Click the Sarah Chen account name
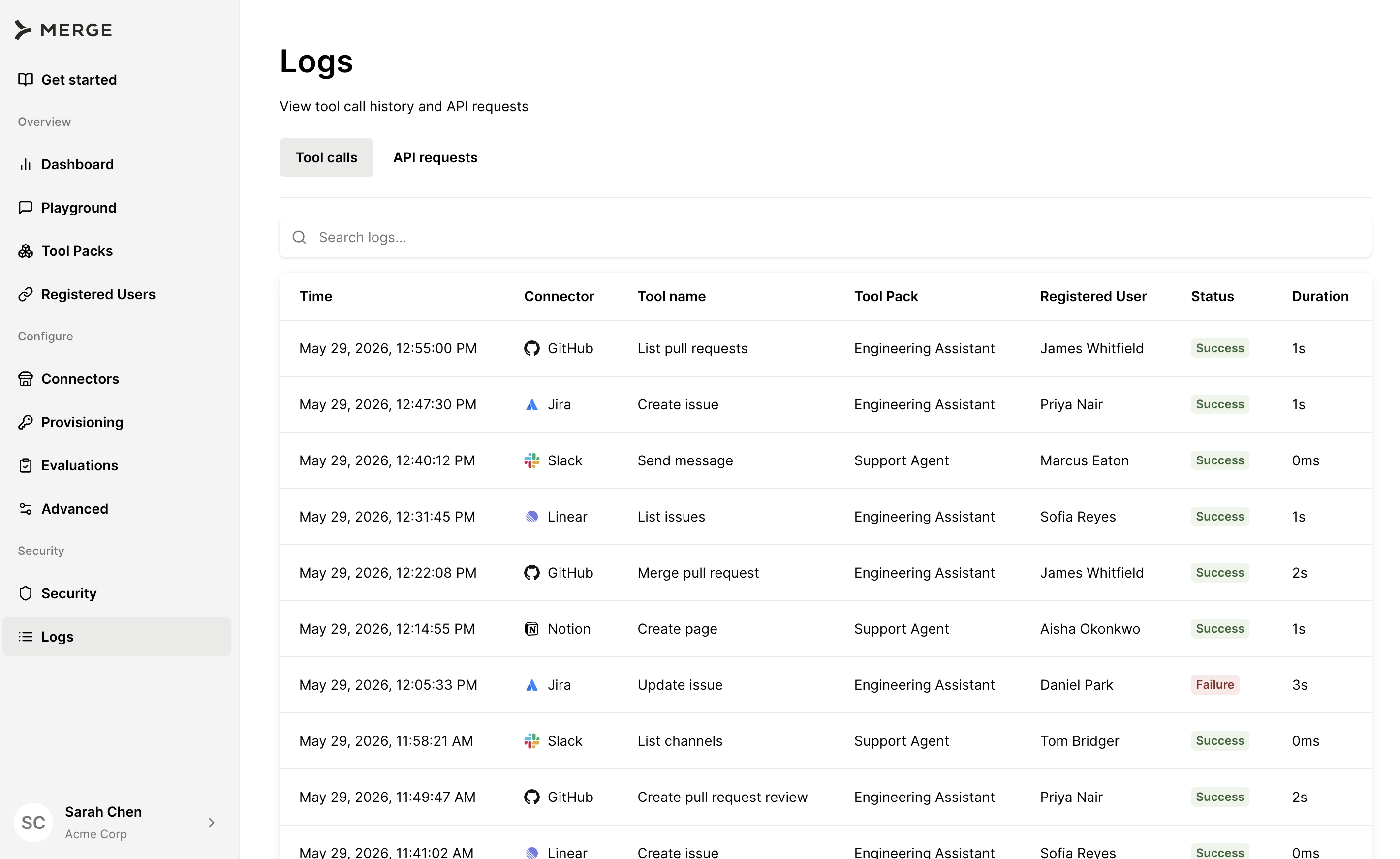This screenshot has width=1400, height=859. click(103, 812)
